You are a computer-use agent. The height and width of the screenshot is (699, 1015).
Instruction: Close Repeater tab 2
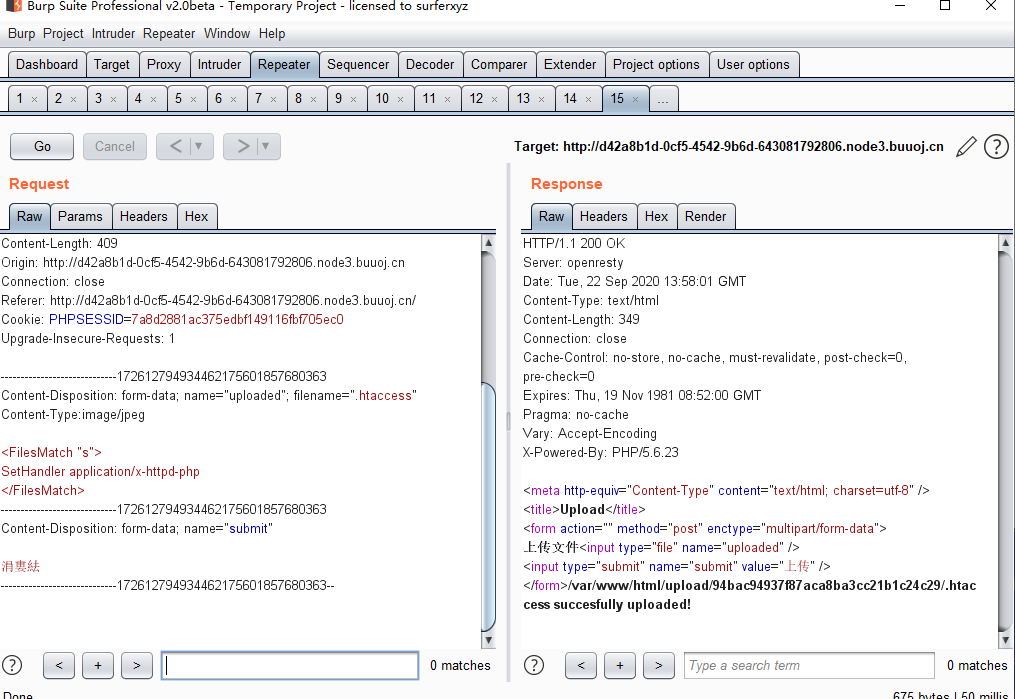tap(73, 99)
